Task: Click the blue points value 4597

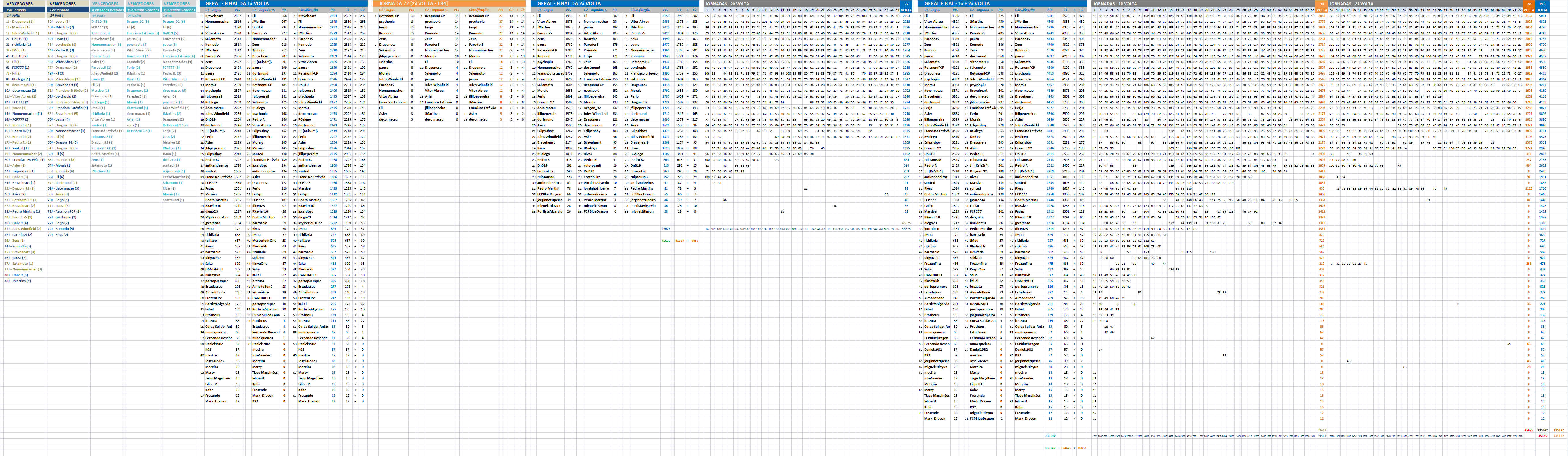Action: [x=1051, y=56]
